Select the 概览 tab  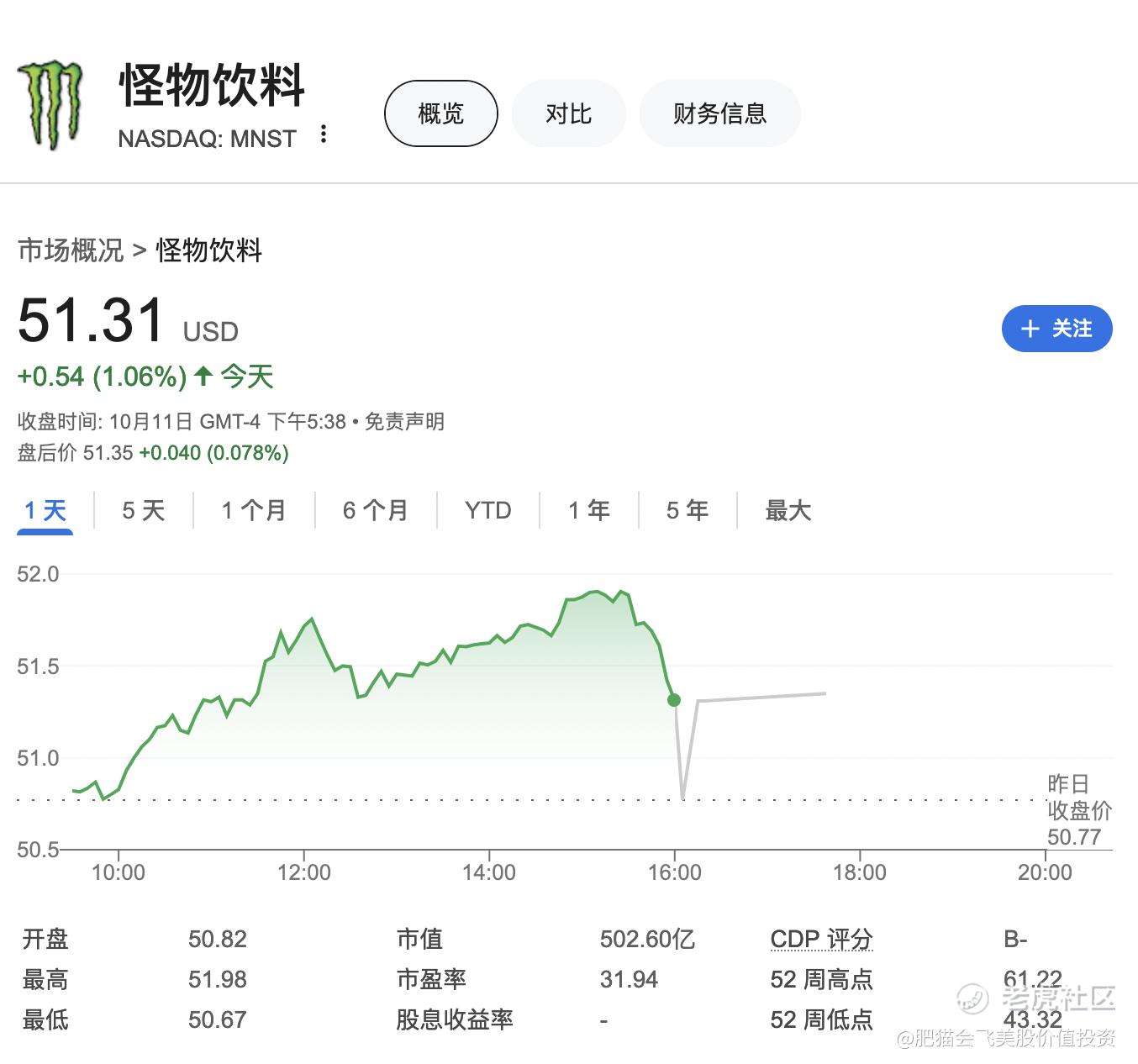(441, 113)
